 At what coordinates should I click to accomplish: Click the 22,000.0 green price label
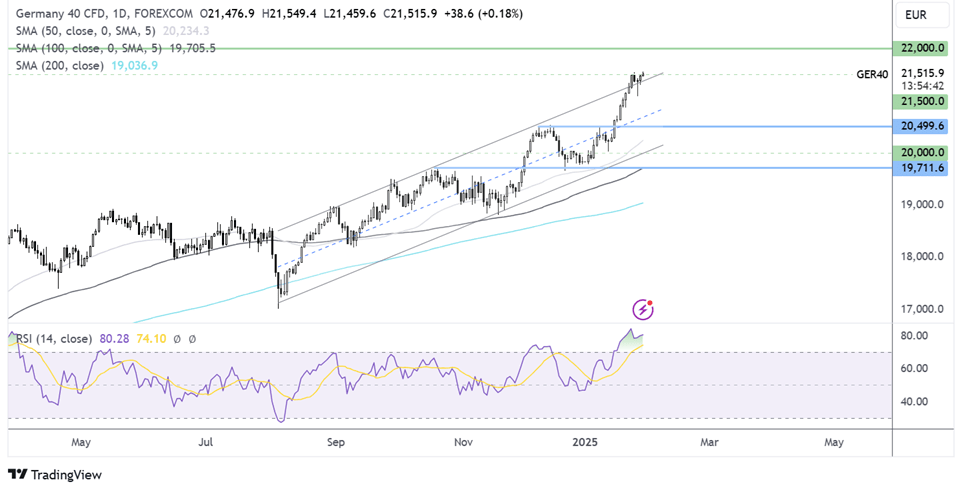point(920,48)
